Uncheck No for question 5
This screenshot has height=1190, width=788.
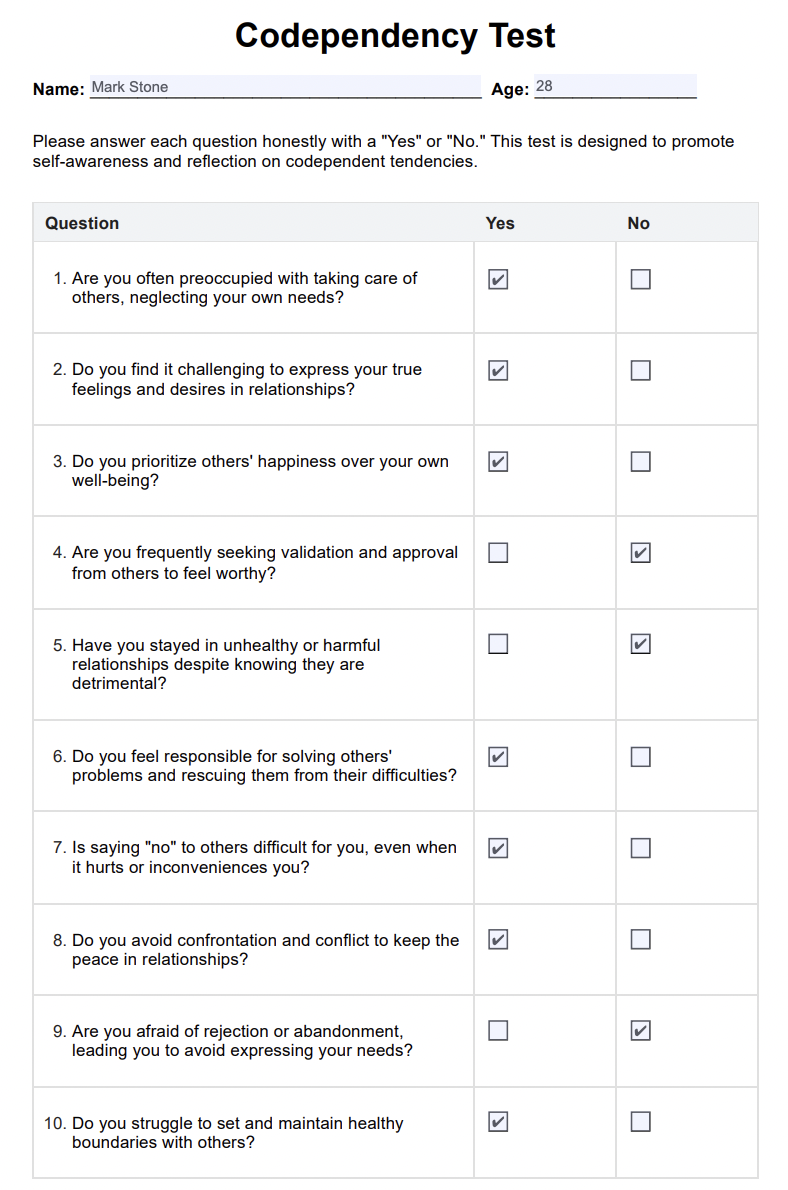click(641, 645)
